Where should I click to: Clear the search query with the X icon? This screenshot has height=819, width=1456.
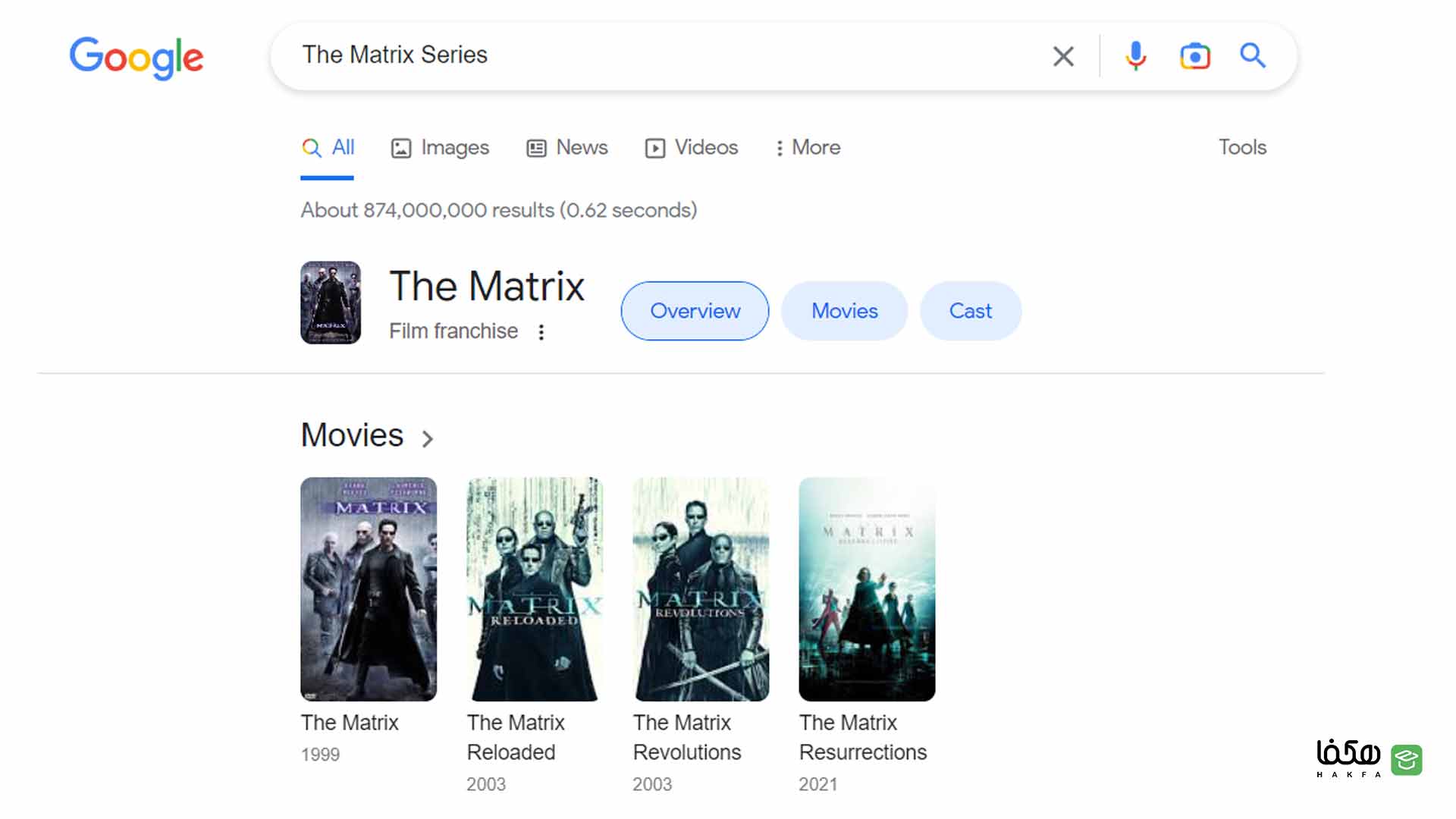coord(1063,55)
